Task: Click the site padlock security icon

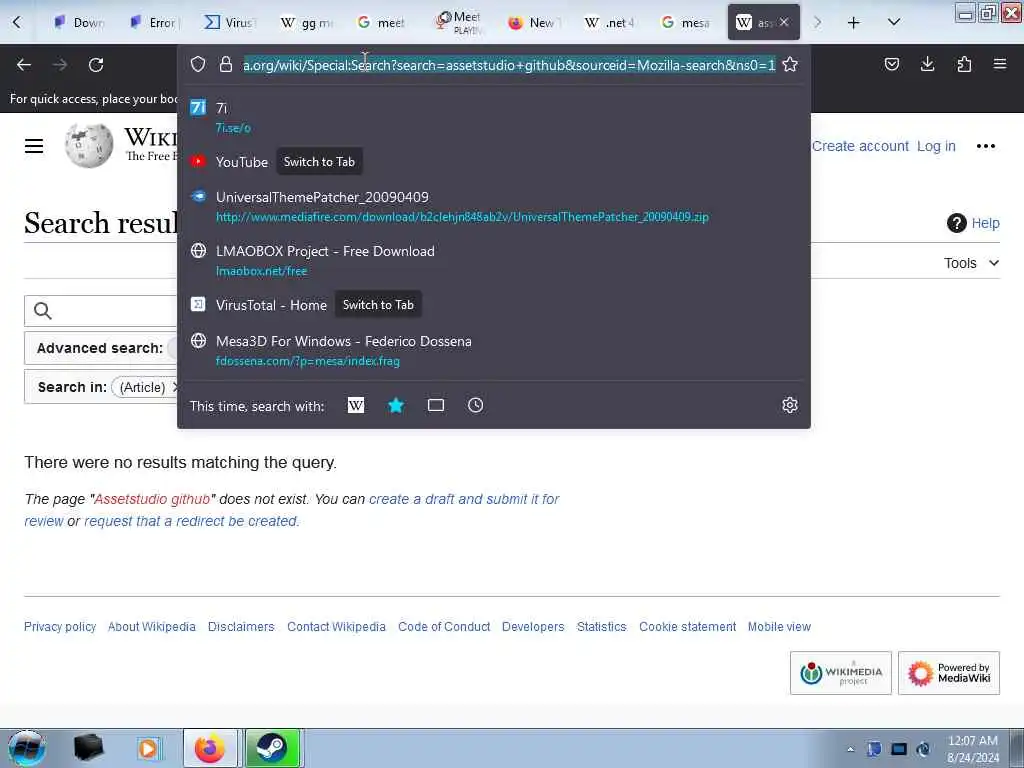Action: tap(226, 64)
